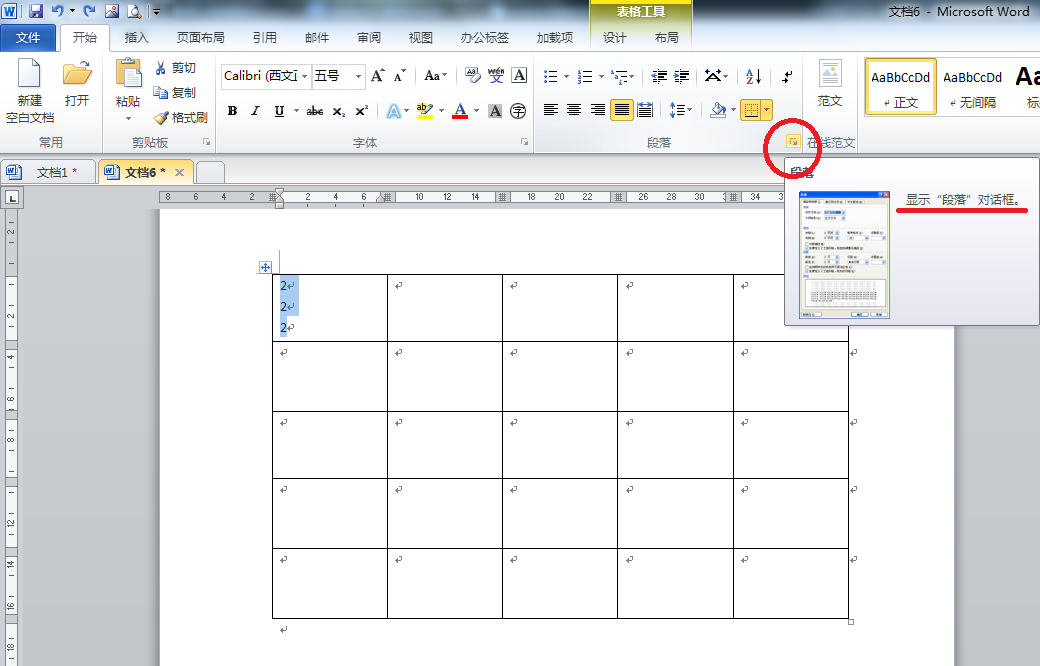Click the Save icon in quick access toolbar
The image size is (1040, 666).
[x=36, y=11]
